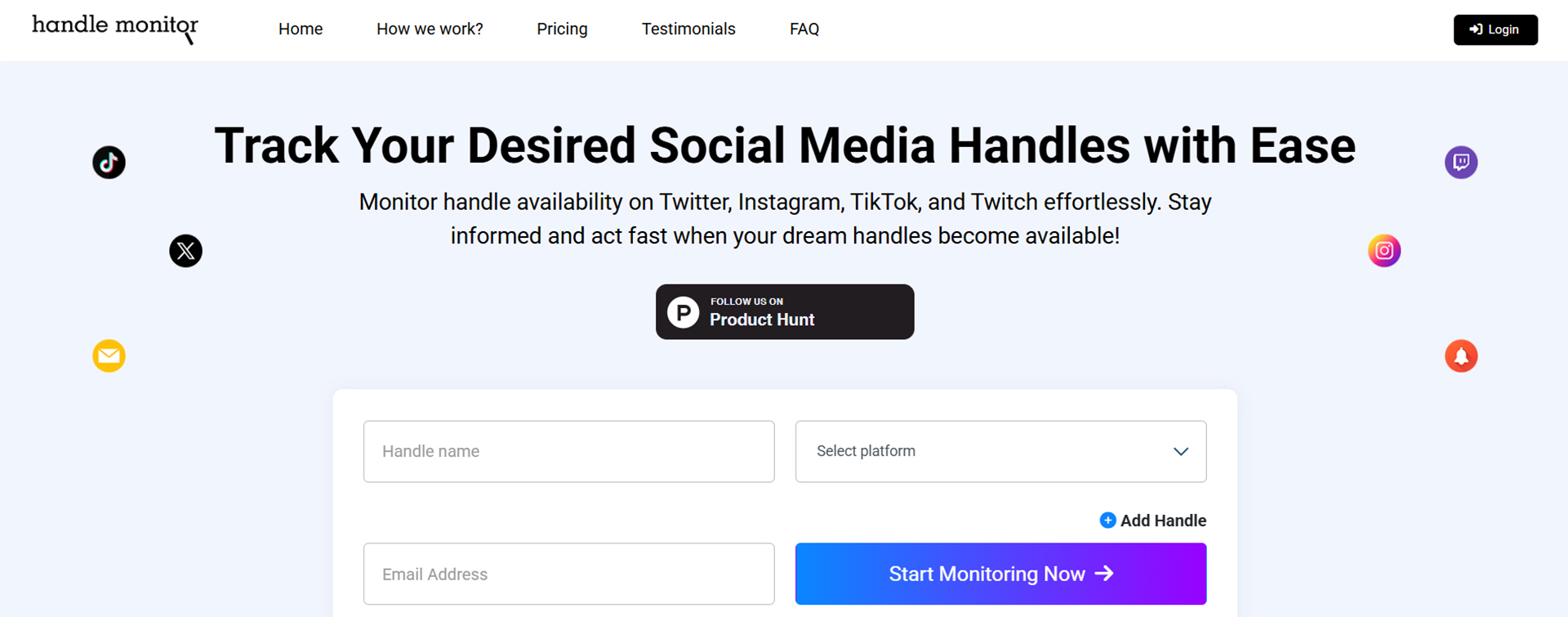
Task: Click the blue plus icon beside Add Handle
Action: pos(1107,521)
